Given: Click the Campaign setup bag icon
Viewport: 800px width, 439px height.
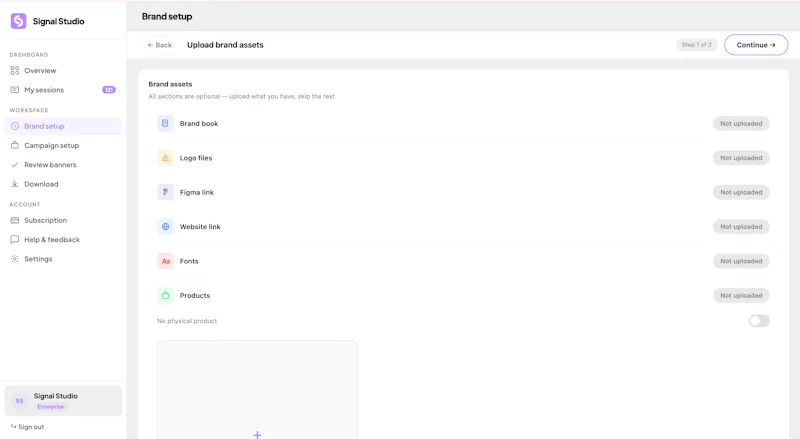Looking at the screenshot, I should point(15,145).
